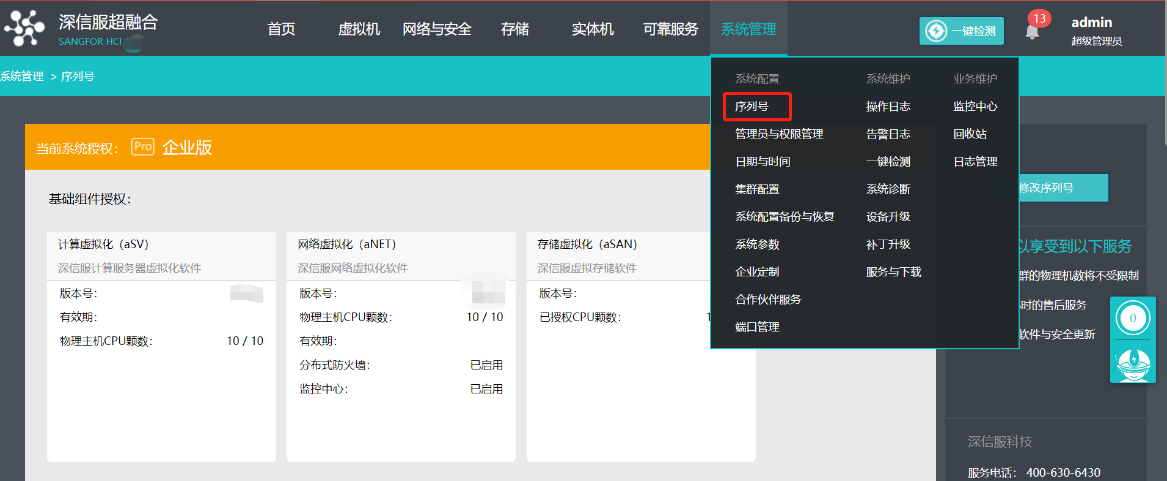This screenshot has width=1167, height=481.
Task: Click the Pro badge next to 企业版
Action: [143, 147]
